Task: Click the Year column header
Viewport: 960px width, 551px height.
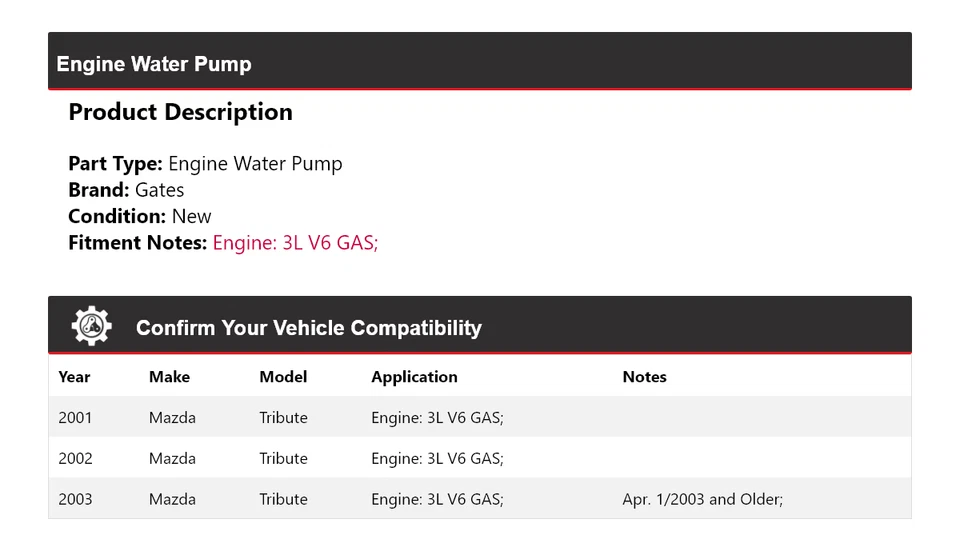Action: (x=74, y=377)
